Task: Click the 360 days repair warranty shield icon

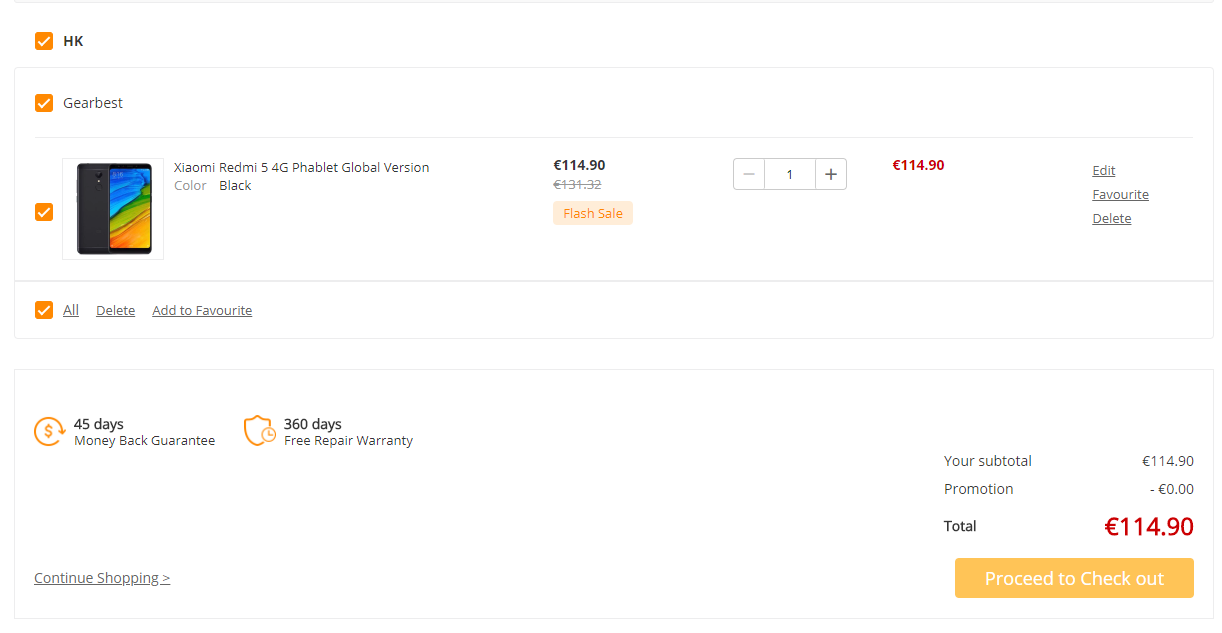Action: pos(260,431)
